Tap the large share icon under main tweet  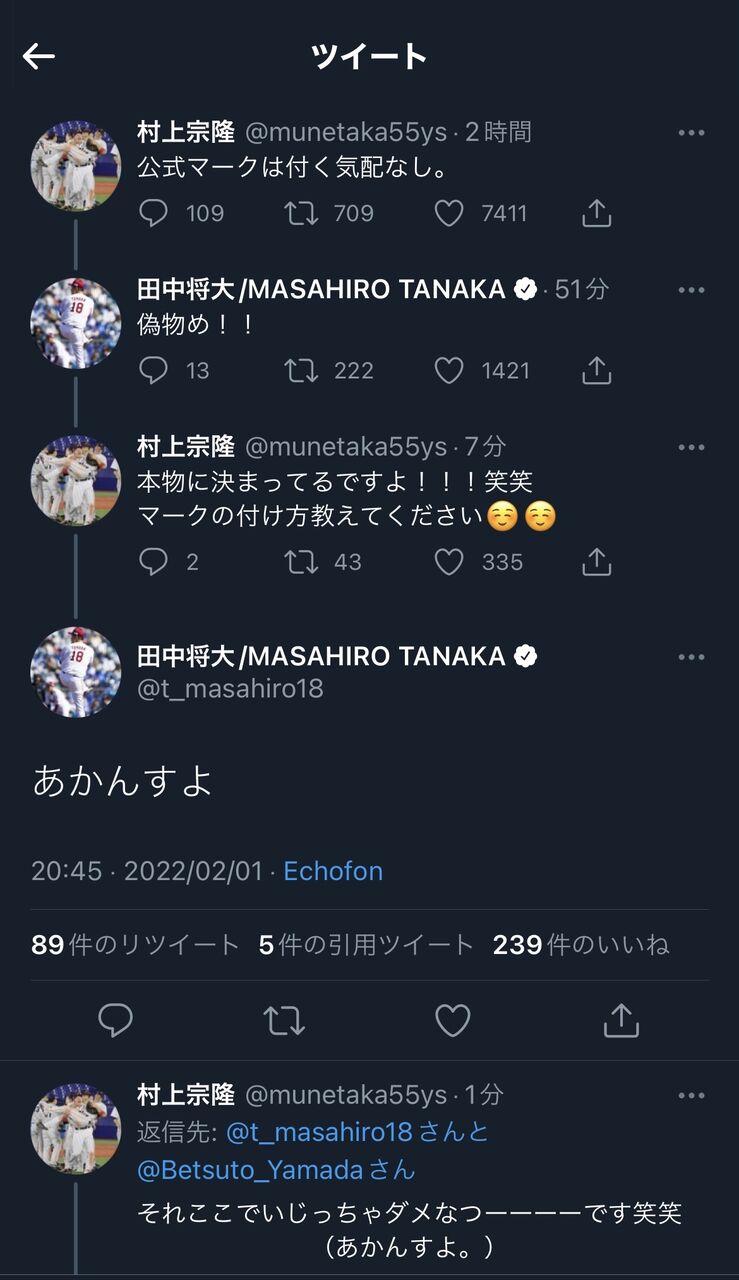pyautogui.click(x=621, y=1019)
